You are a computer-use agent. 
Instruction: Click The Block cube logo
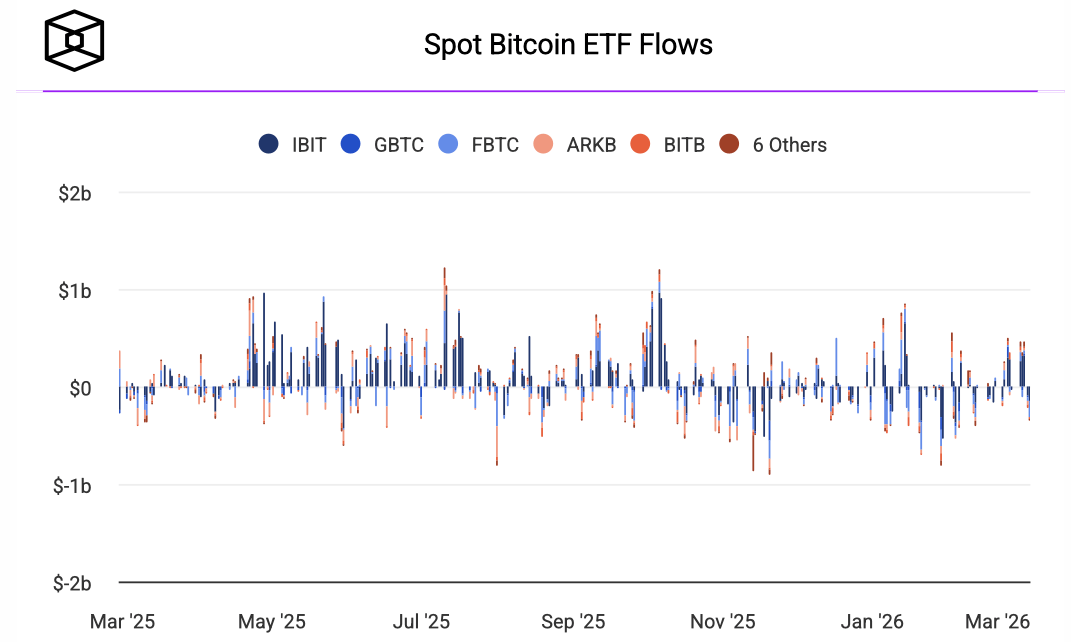pos(74,42)
